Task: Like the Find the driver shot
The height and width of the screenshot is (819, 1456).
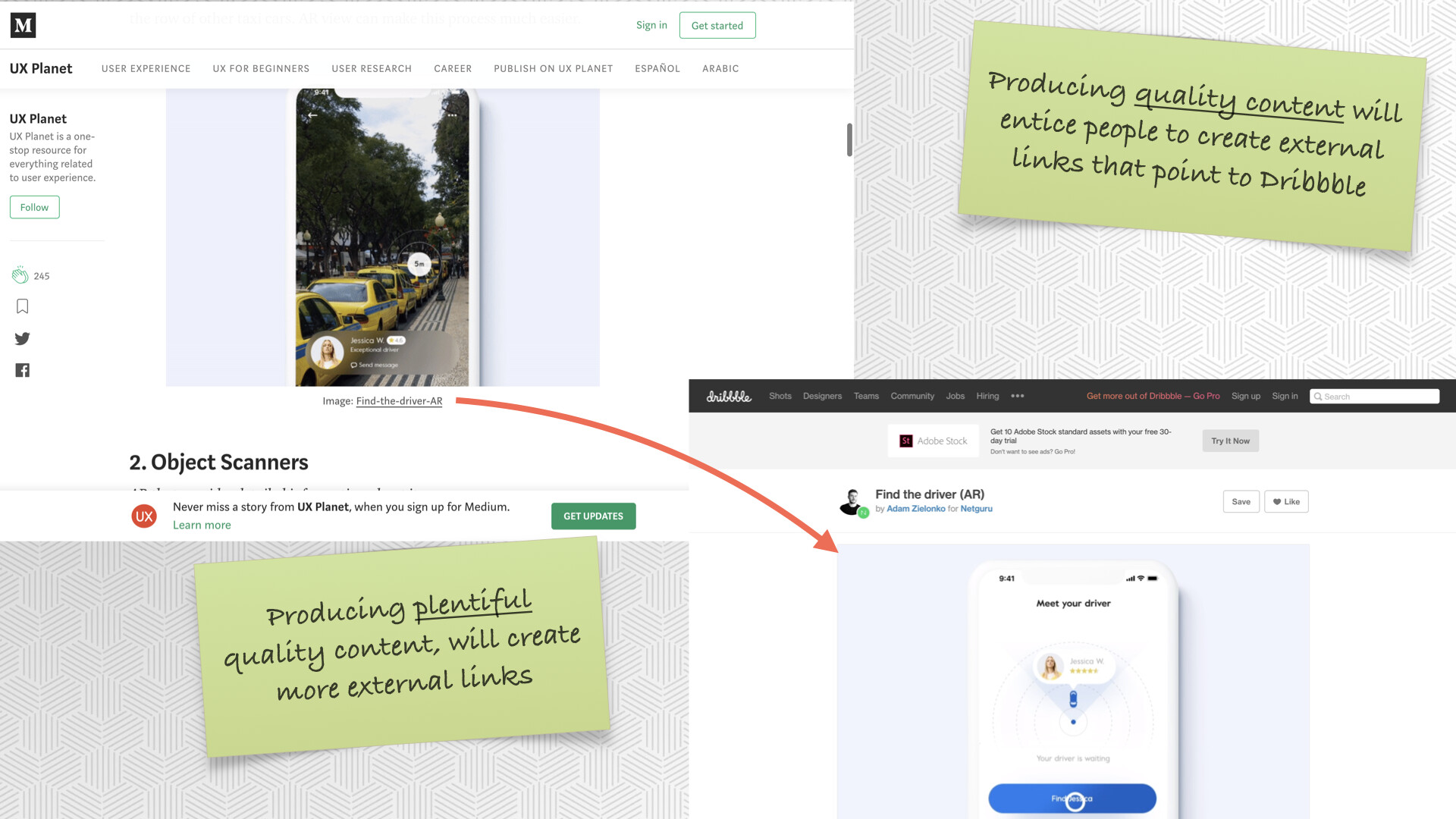Action: pyautogui.click(x=1286, y=501)
